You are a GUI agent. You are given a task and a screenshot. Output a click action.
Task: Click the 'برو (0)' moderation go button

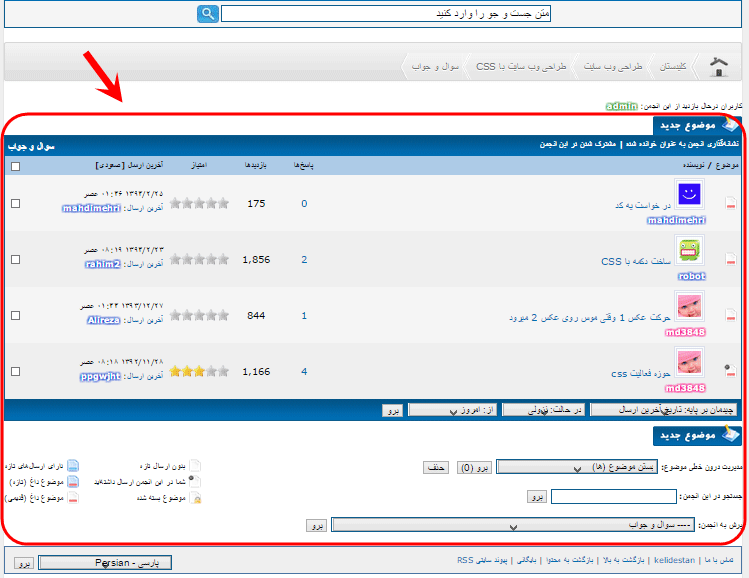(474, 467)
